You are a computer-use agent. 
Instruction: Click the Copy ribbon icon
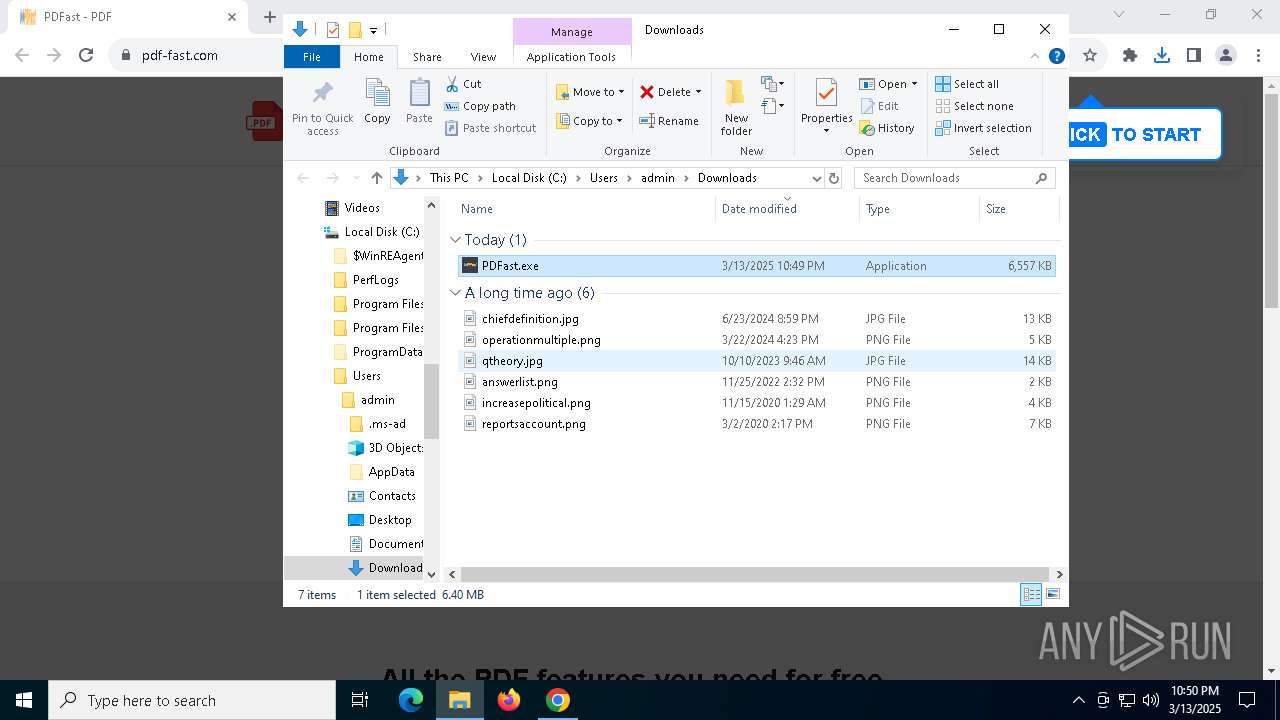click(x=377, y=102)
